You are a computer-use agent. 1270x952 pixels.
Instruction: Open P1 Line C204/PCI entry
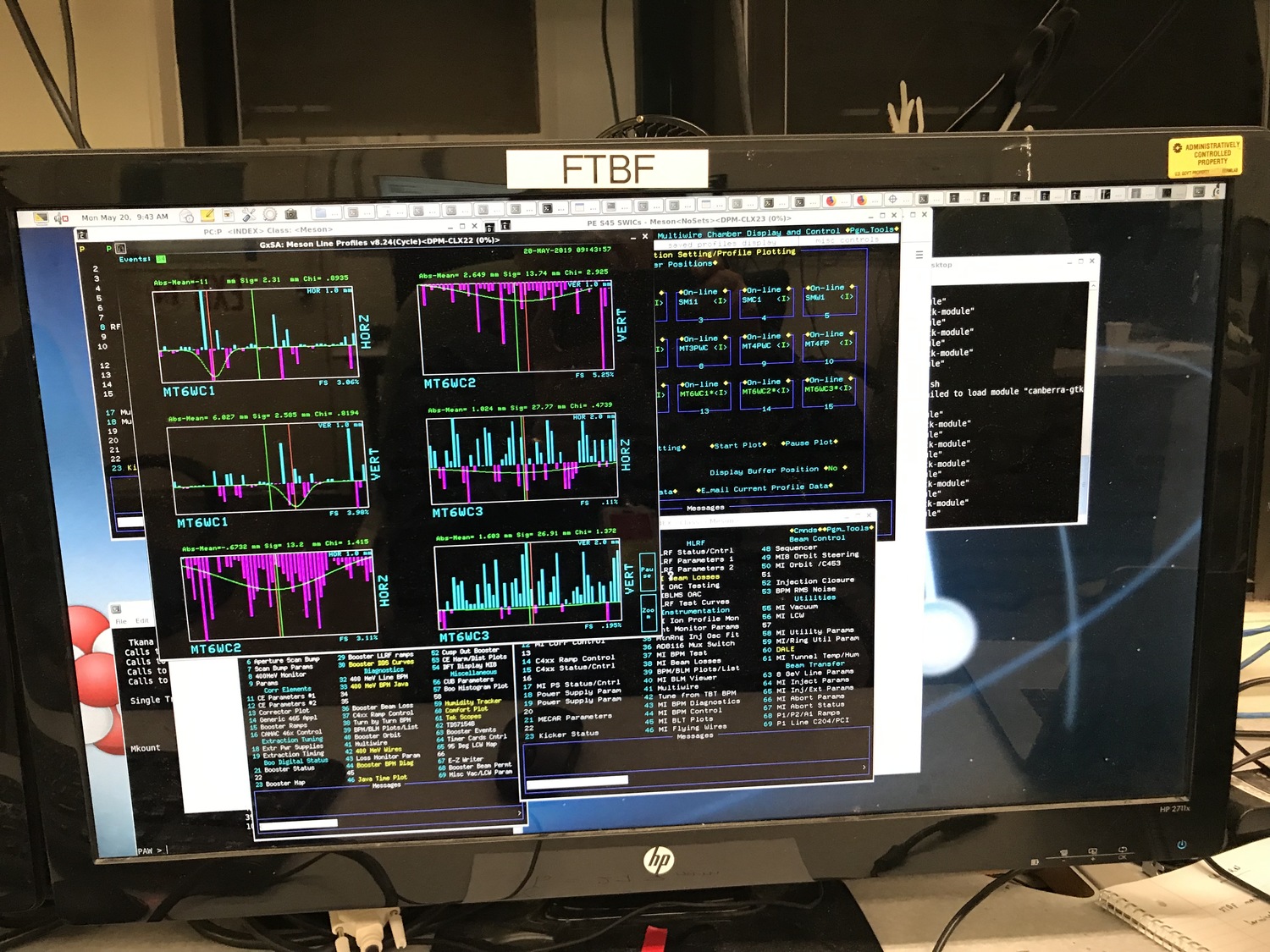click(813, 721)
